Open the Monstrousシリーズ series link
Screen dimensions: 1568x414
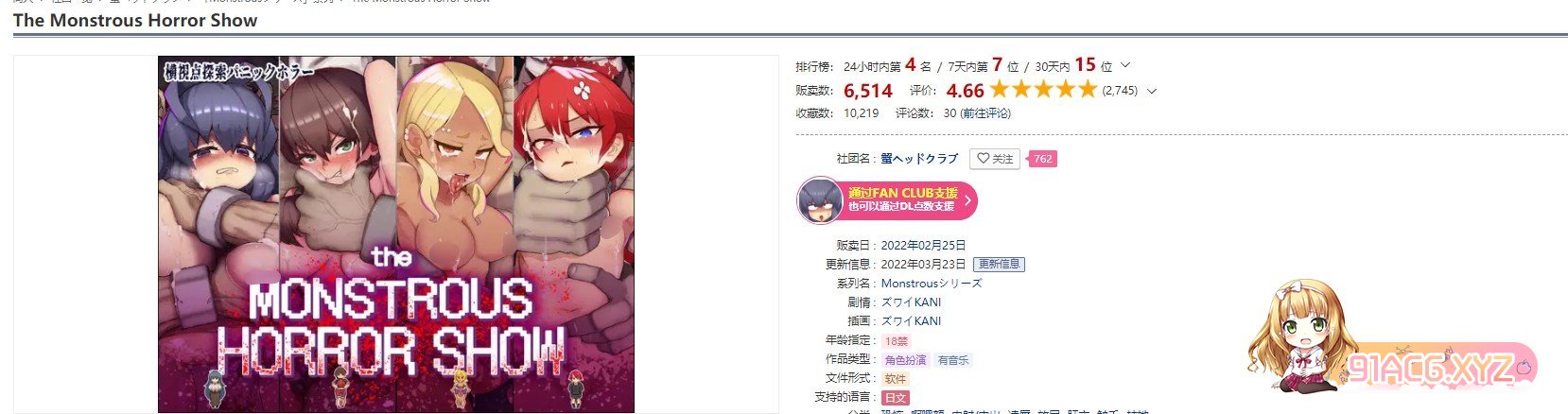point(932,283)
